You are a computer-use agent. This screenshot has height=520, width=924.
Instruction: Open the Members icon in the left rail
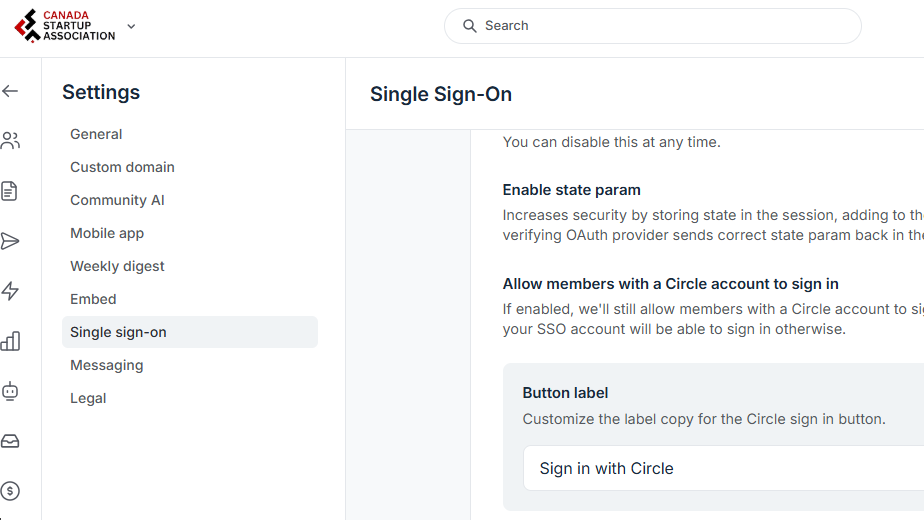tap(10, 141)
